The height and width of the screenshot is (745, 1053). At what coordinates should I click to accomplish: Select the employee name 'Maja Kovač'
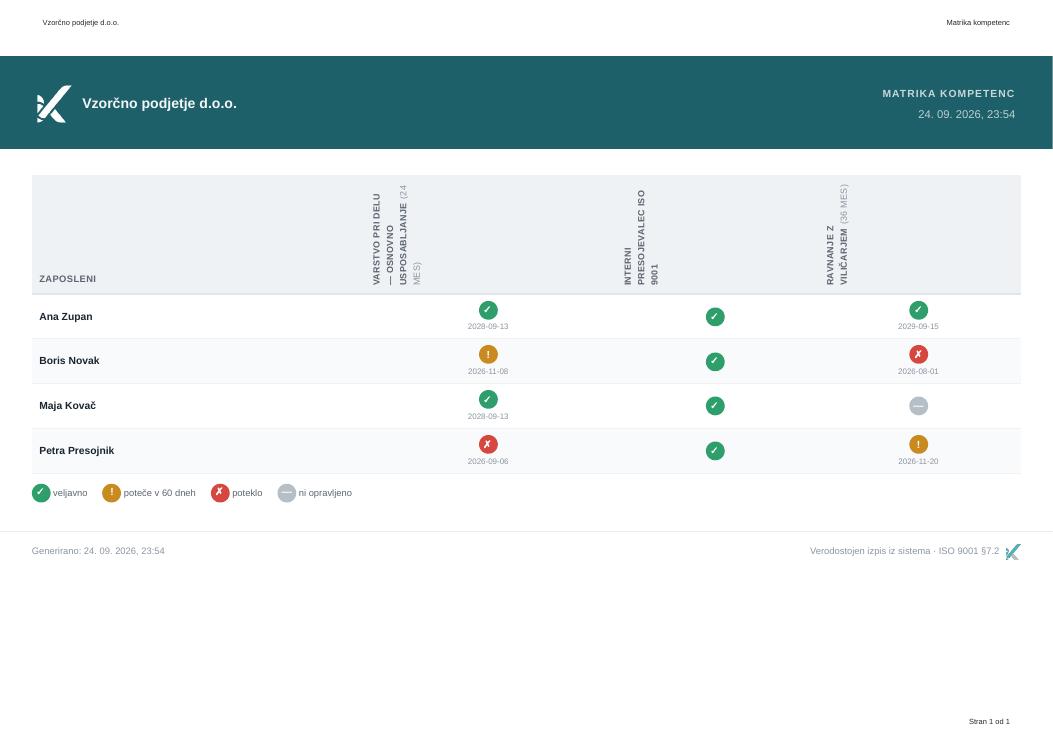pos(67,406)
